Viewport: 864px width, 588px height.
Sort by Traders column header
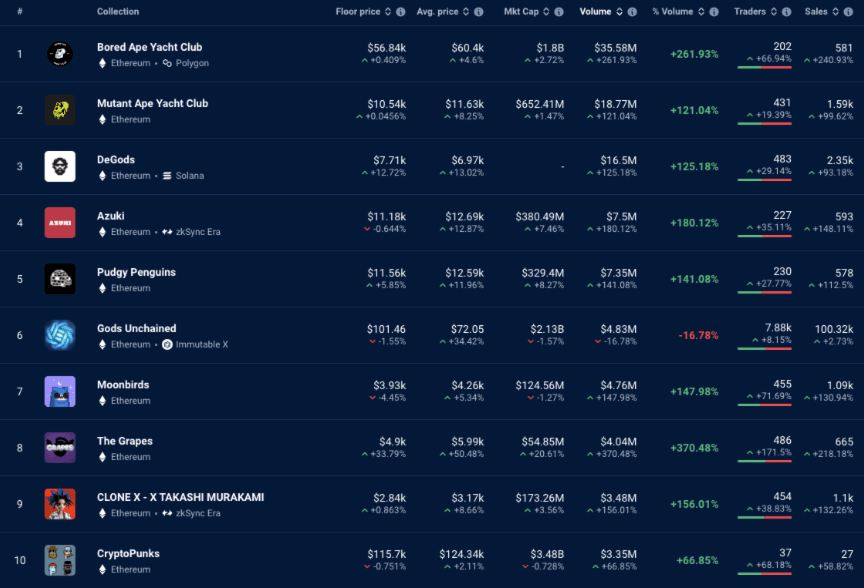coord(750,12)
